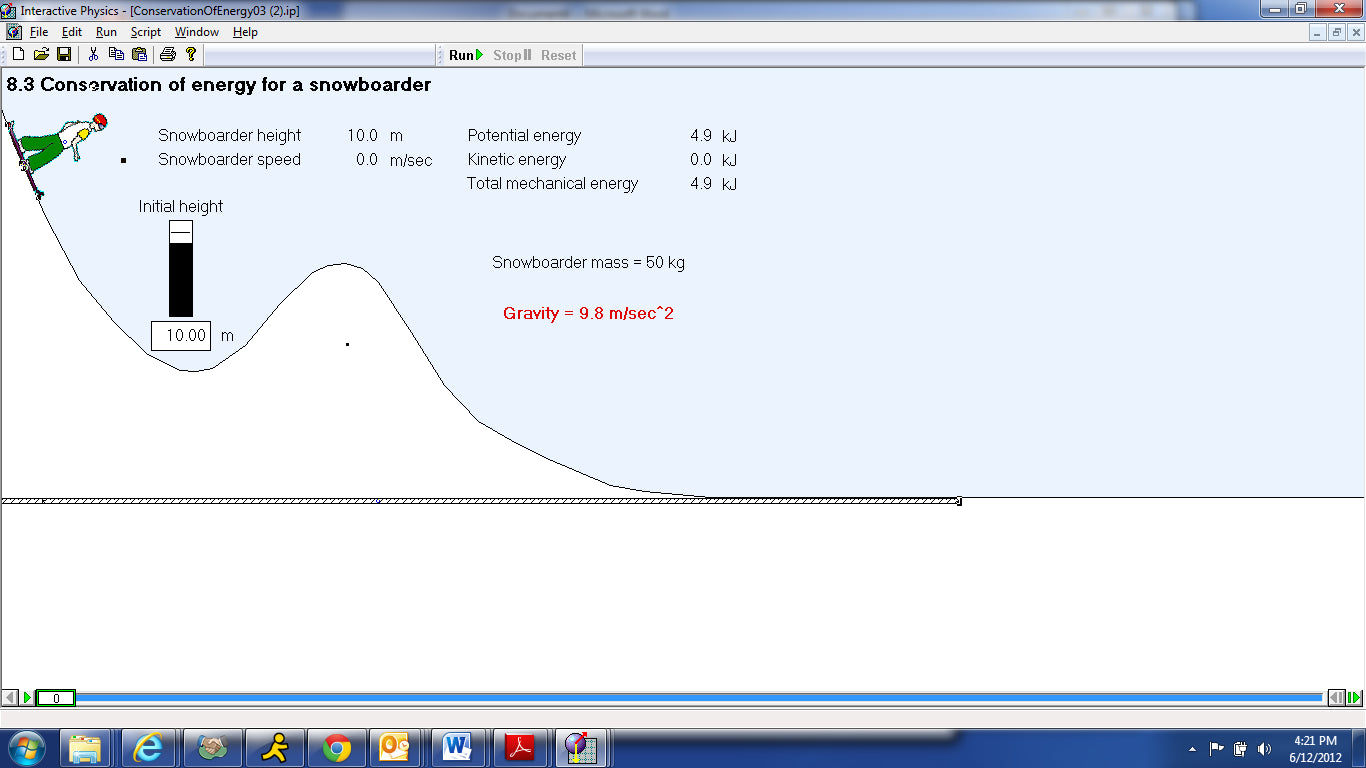Open Google Chrome from the taskbar
The width and height of the screenshot is (1366, 768).
tap(337, 748)
